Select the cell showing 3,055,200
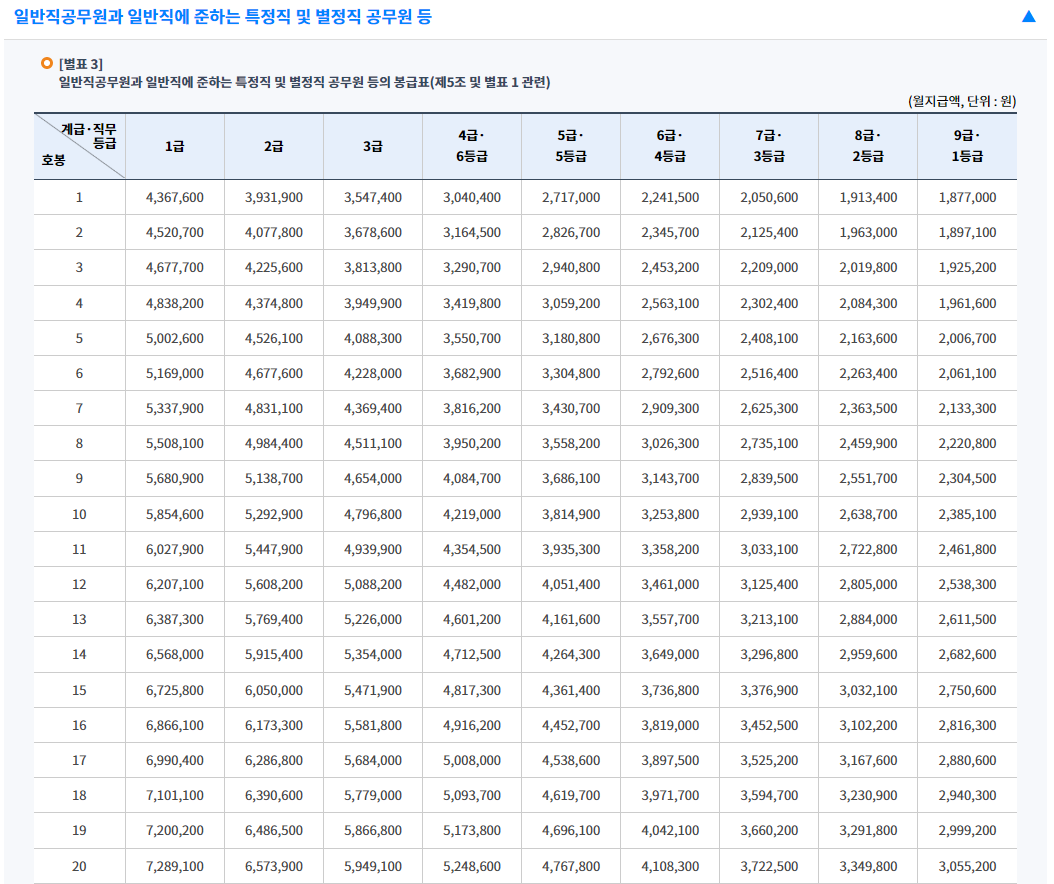The height and width of the screenshot is (884, 1054). tap(967, 866)
